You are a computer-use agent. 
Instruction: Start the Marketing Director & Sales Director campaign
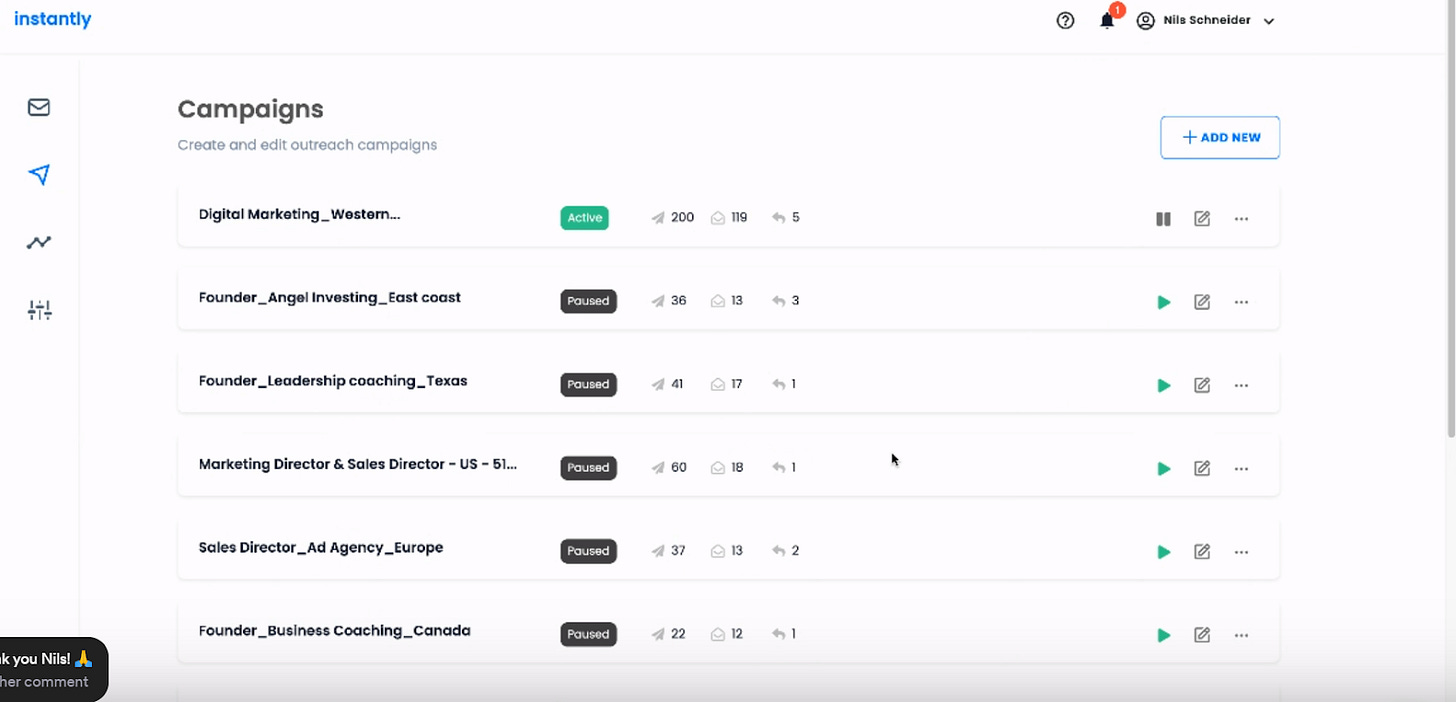[x=1163, y=468]
